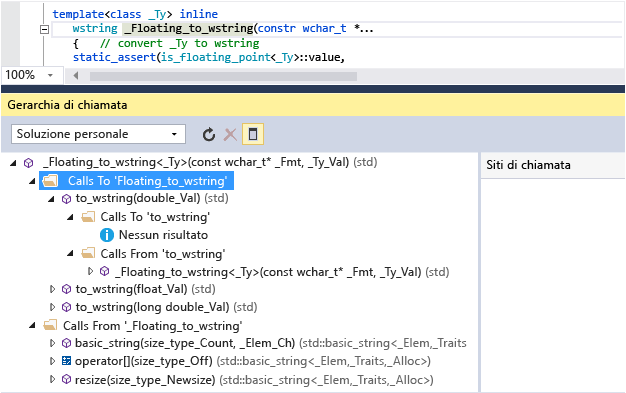Image resolution: width=626 pixels, height=393 pixels.
Task: Click the Refresh icon in Call Hierarchy toolbar
Action: 208,134
